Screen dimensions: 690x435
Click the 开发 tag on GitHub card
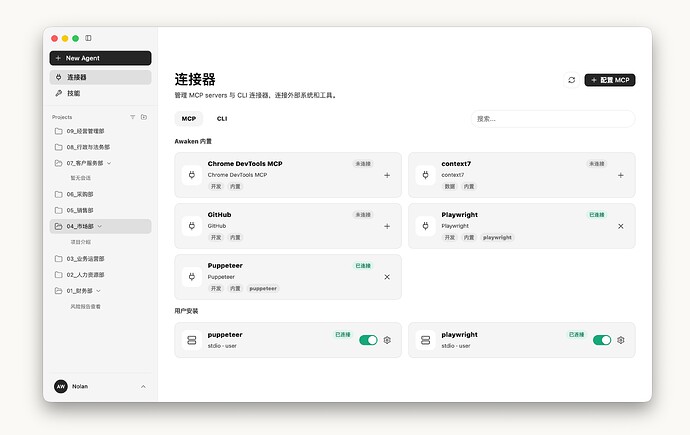coord(216,238)
